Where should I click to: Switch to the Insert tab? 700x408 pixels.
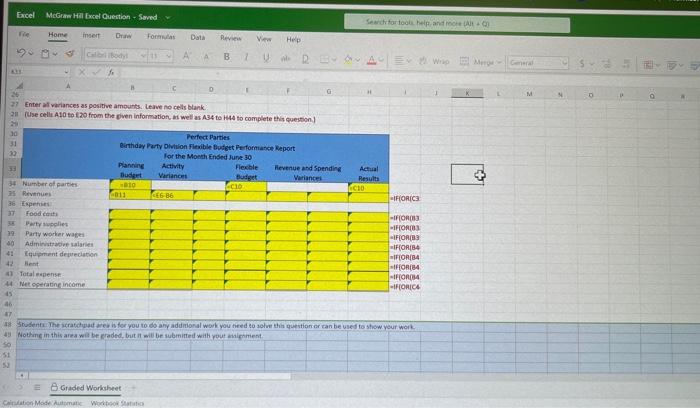click(x=91, y=35)
